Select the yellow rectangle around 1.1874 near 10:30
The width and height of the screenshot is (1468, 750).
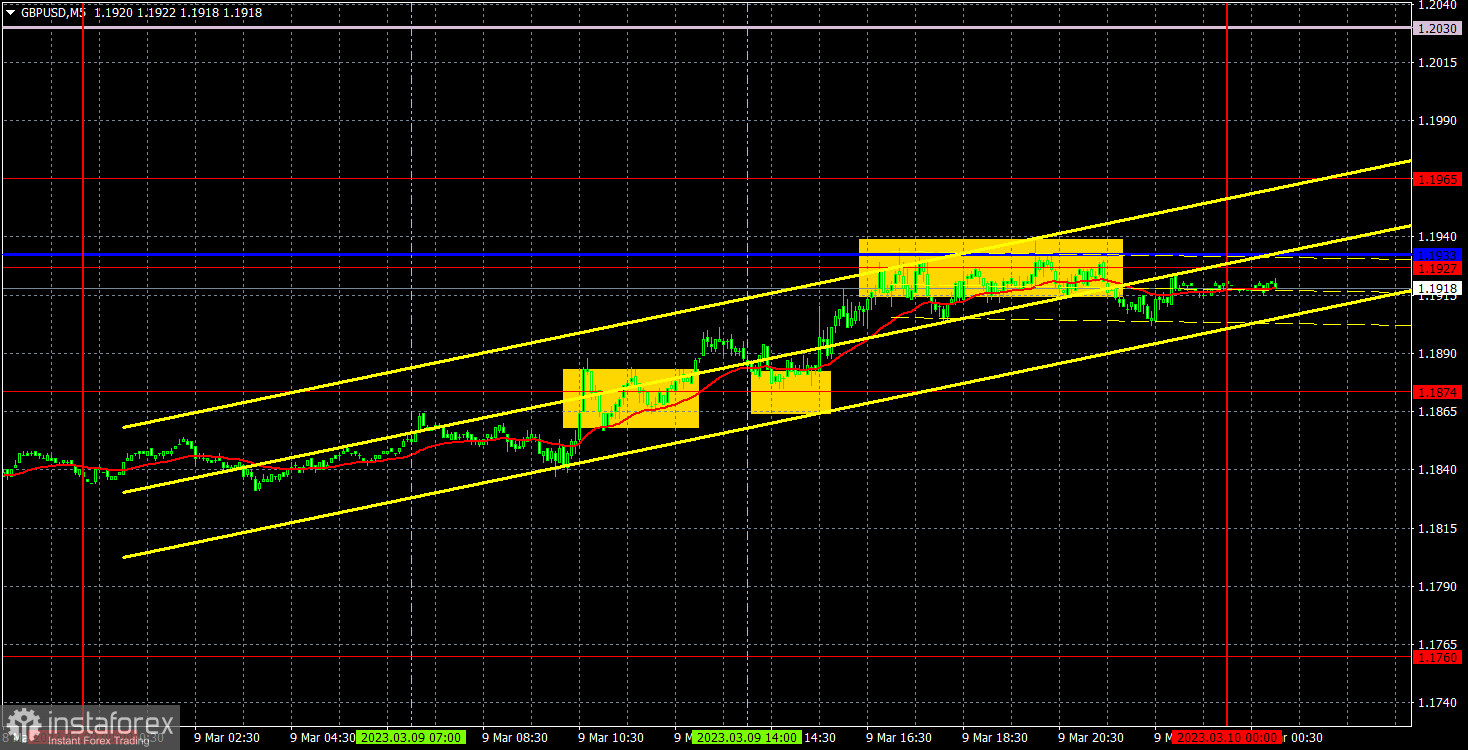tap(631, 398)
